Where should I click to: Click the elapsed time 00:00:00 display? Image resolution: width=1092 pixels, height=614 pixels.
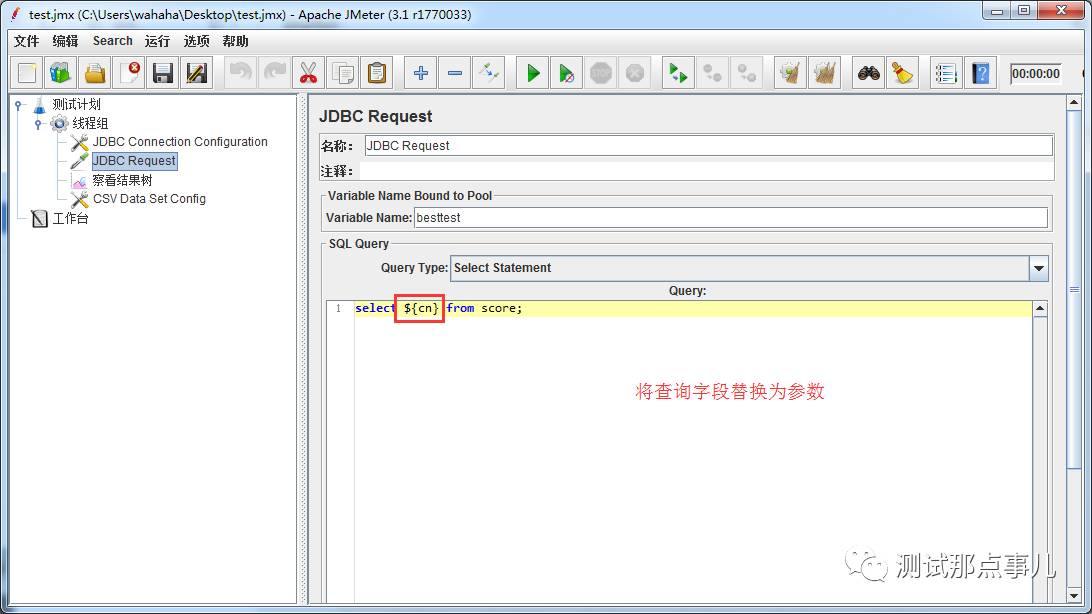coord(1036,74)
